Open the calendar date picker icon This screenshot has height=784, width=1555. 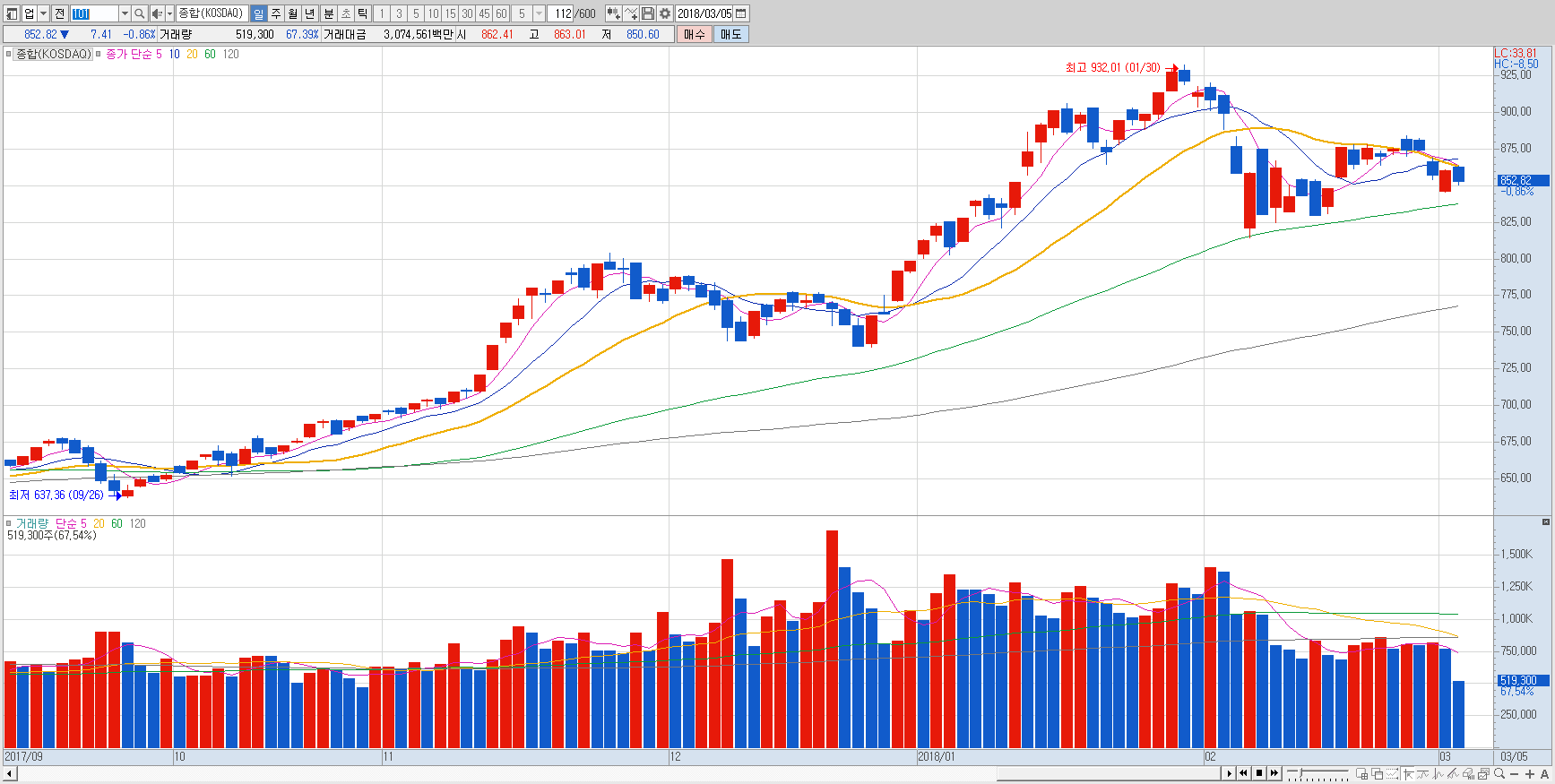click(741, 13)
